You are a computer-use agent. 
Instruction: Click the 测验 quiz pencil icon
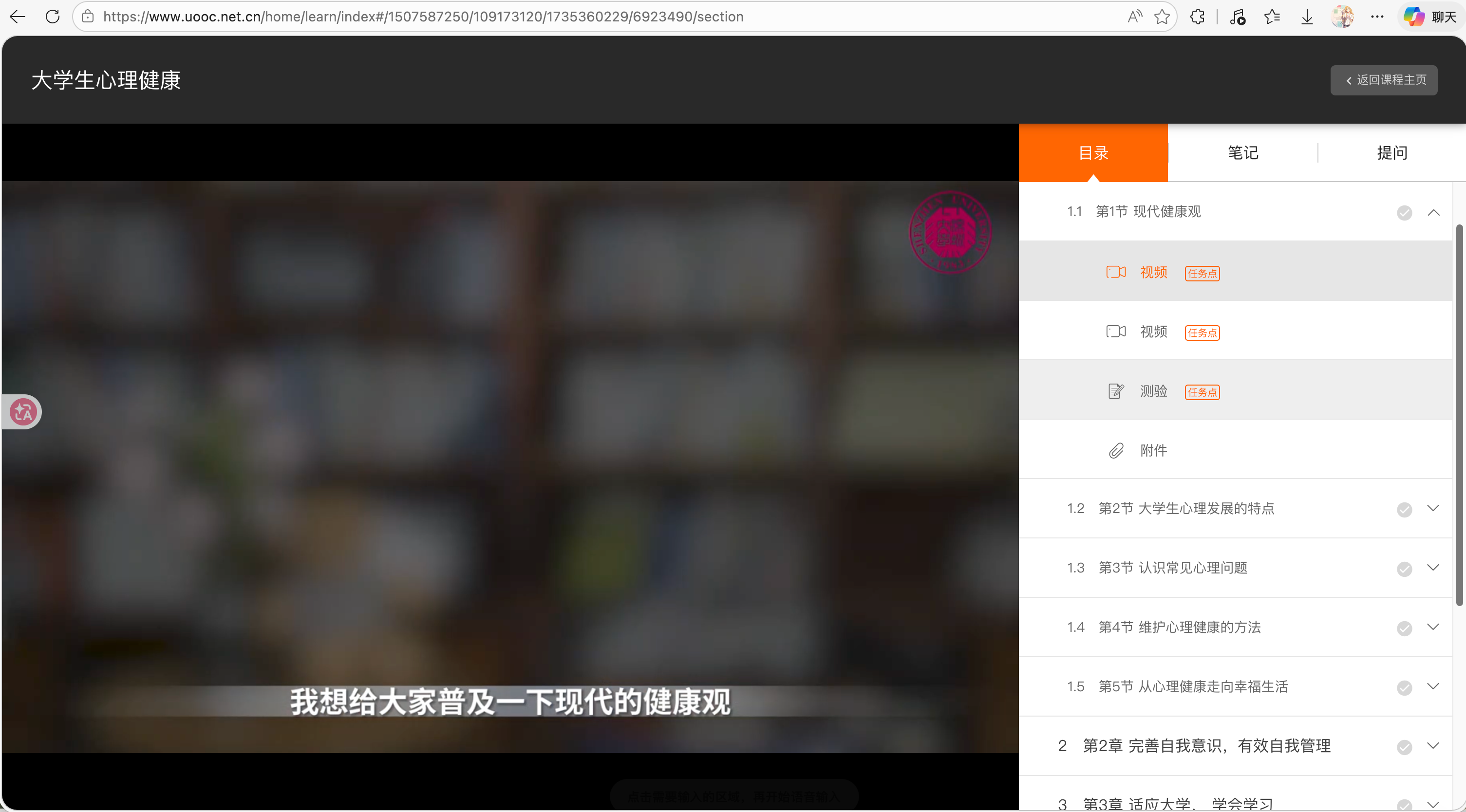click(1115, 391)
